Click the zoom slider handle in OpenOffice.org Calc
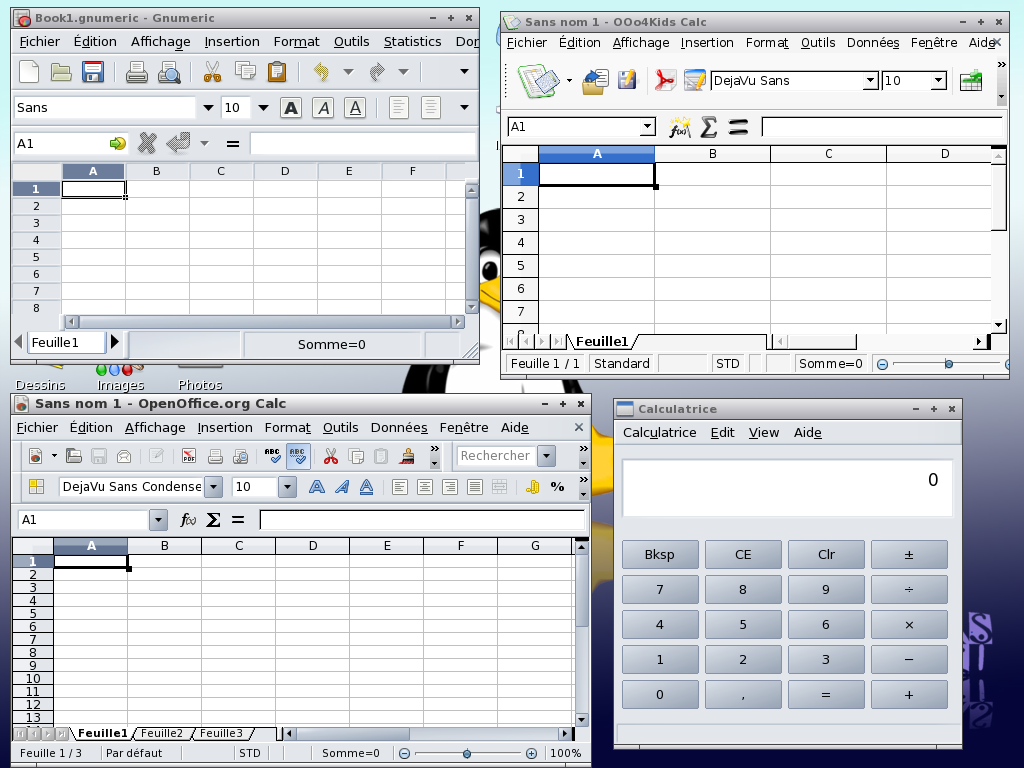Screen dimensions: 1024x768 coord(466,754)
